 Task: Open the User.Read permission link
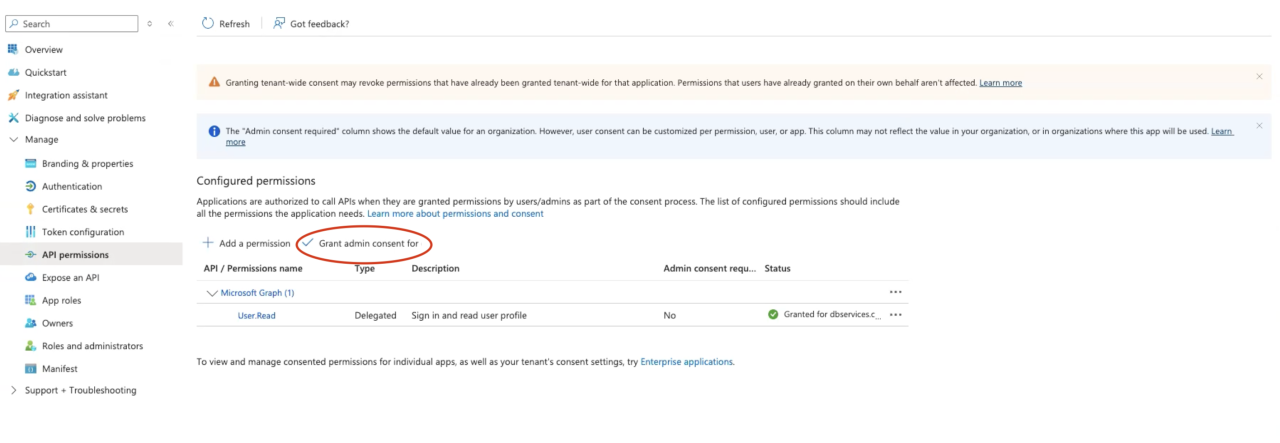(256, 315)
